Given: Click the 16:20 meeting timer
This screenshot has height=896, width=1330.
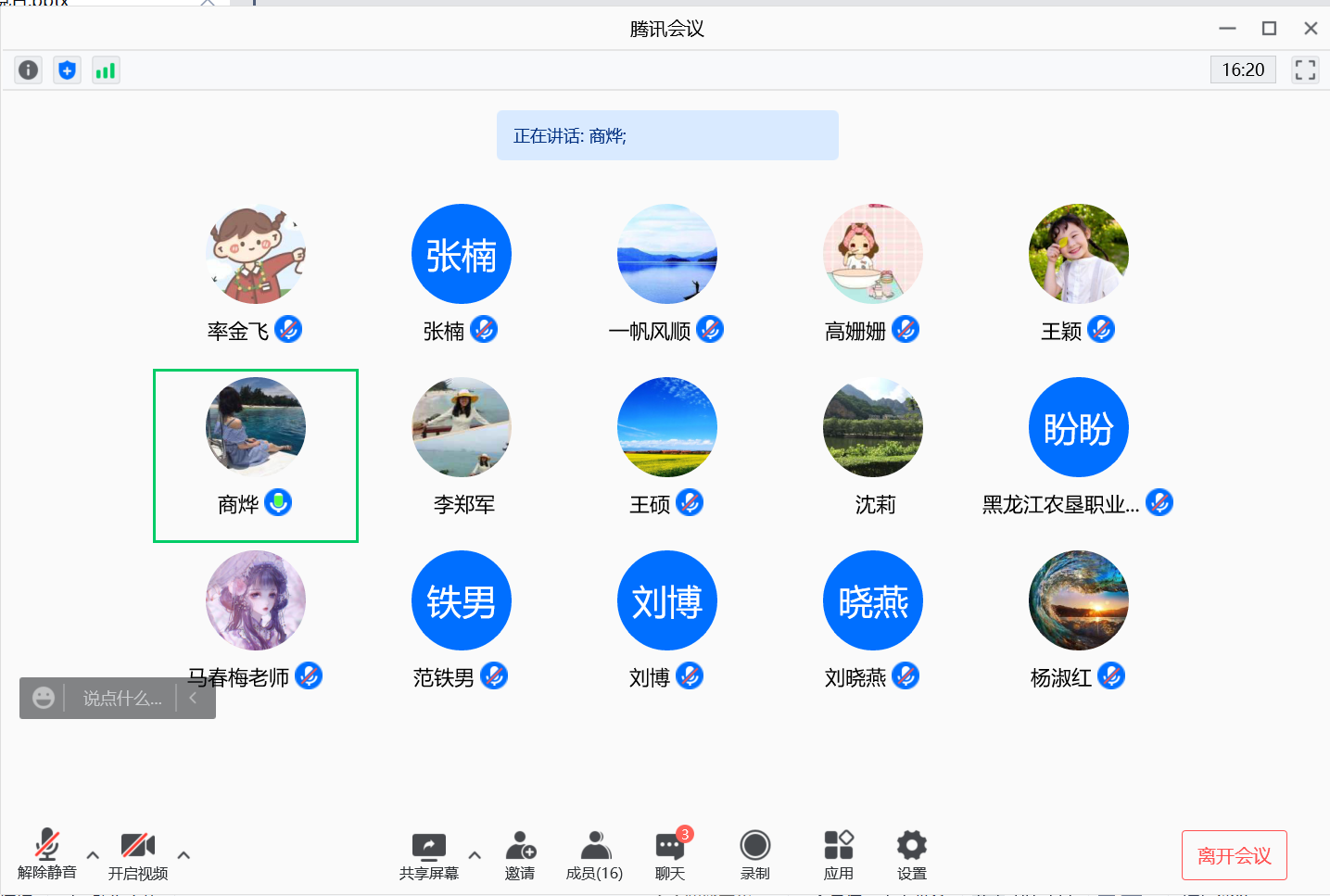Looking at the screenshot, I should (1243, 69).
